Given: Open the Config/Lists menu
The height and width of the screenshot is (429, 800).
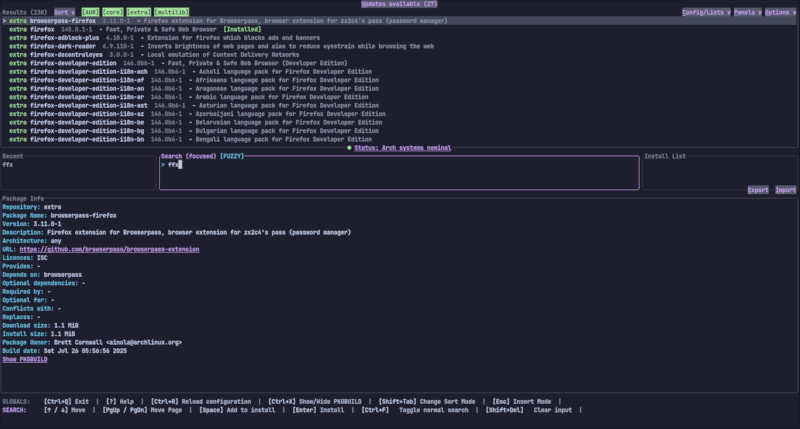Looking at the screenshot, I should pyautogui.click(x=706, y=12).
